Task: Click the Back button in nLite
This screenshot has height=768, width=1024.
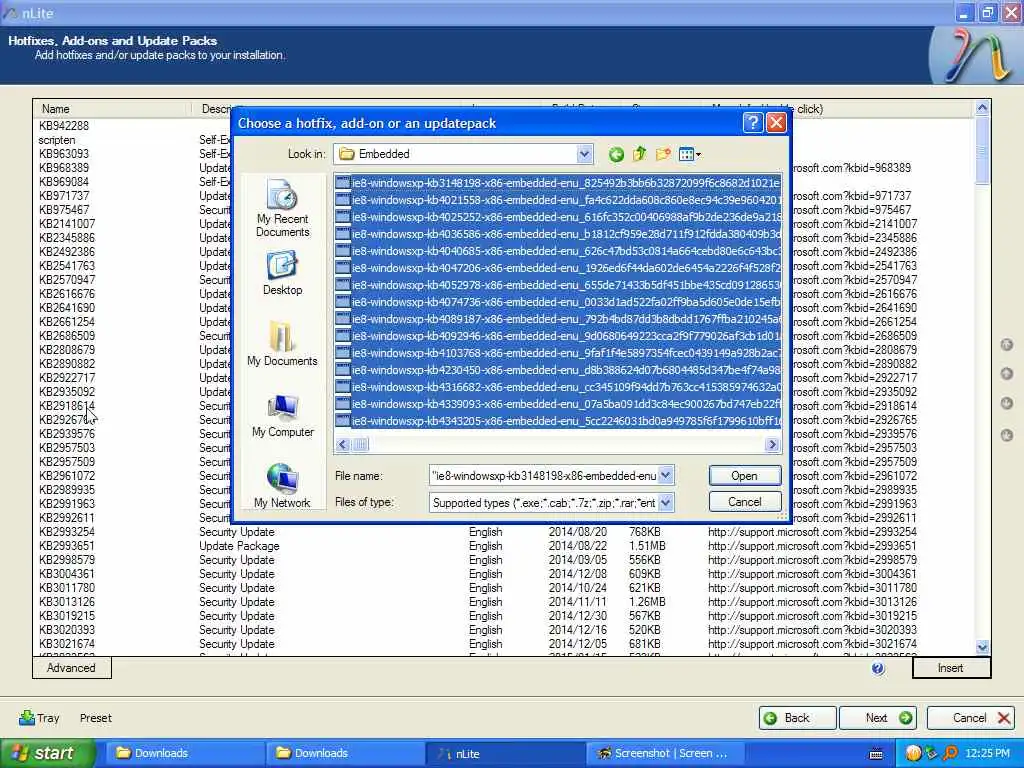Action: [x=797, y=718]
